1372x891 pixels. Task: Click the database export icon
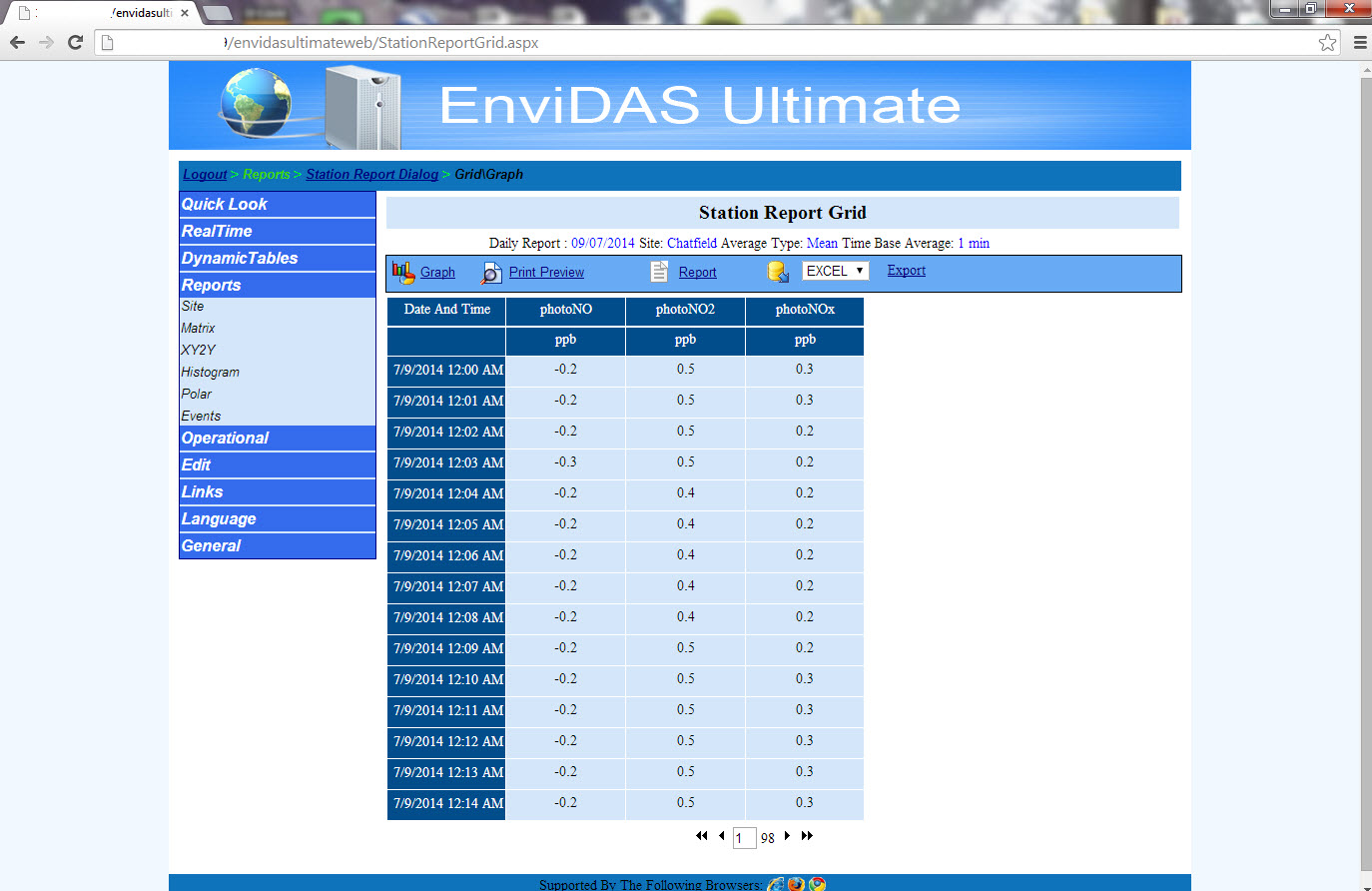point(778,272)
